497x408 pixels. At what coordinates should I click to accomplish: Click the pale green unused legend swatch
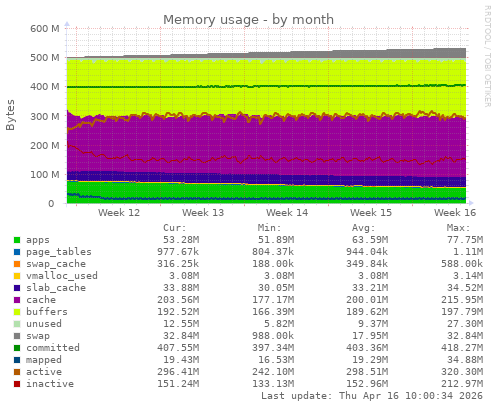click(17, 324)
